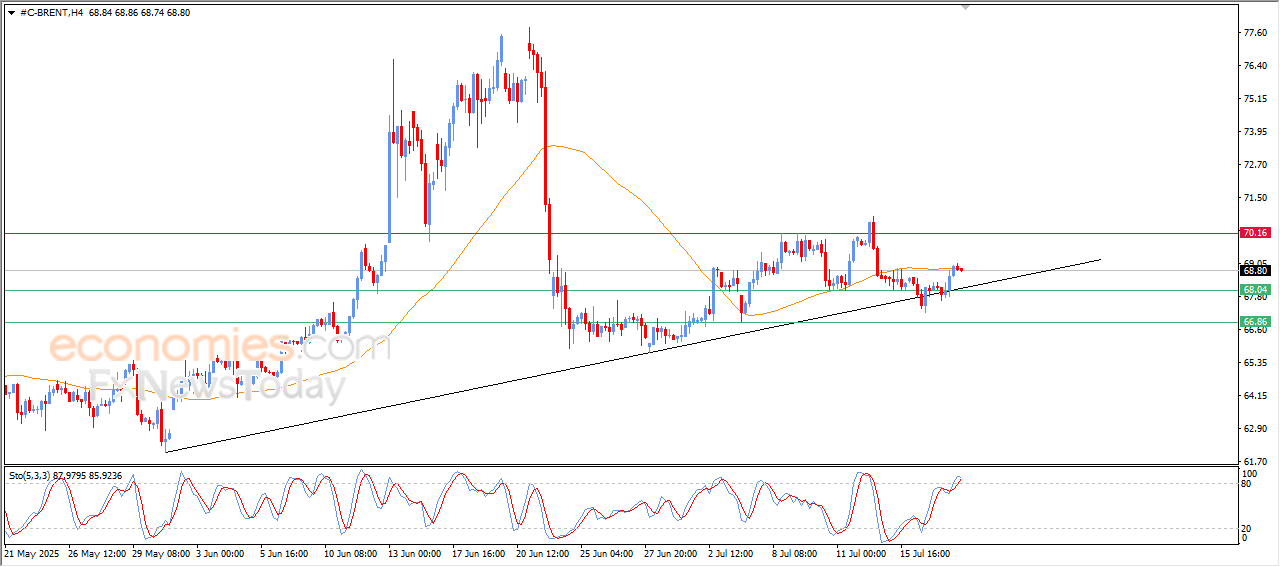Click the 15 Jul 16:00 time label

tap(924, 552)
